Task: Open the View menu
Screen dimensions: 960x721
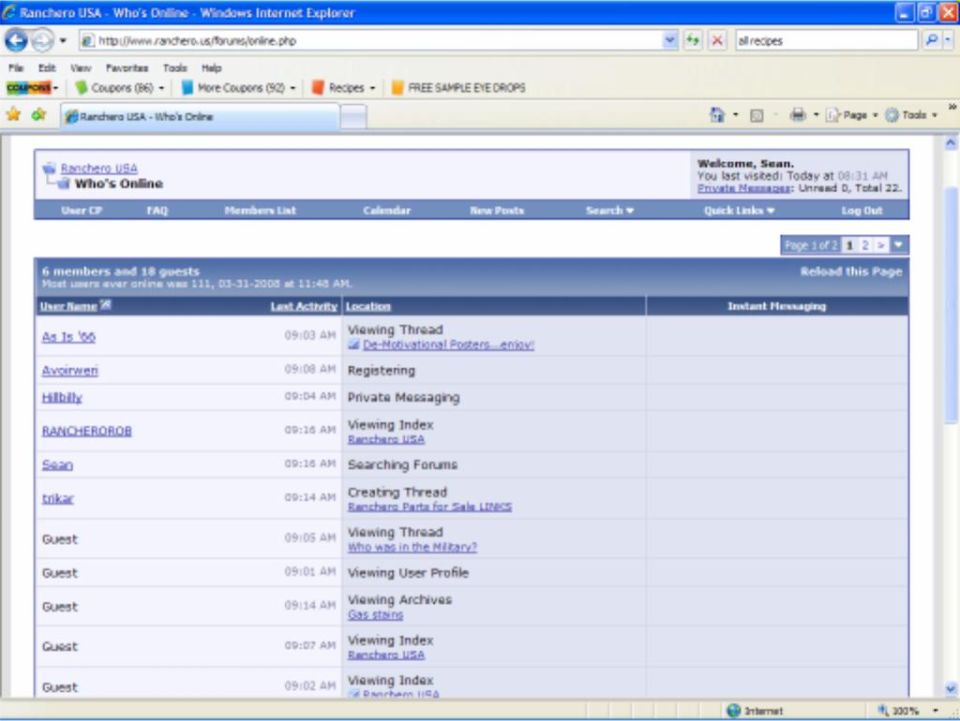Action: [80, 68]
